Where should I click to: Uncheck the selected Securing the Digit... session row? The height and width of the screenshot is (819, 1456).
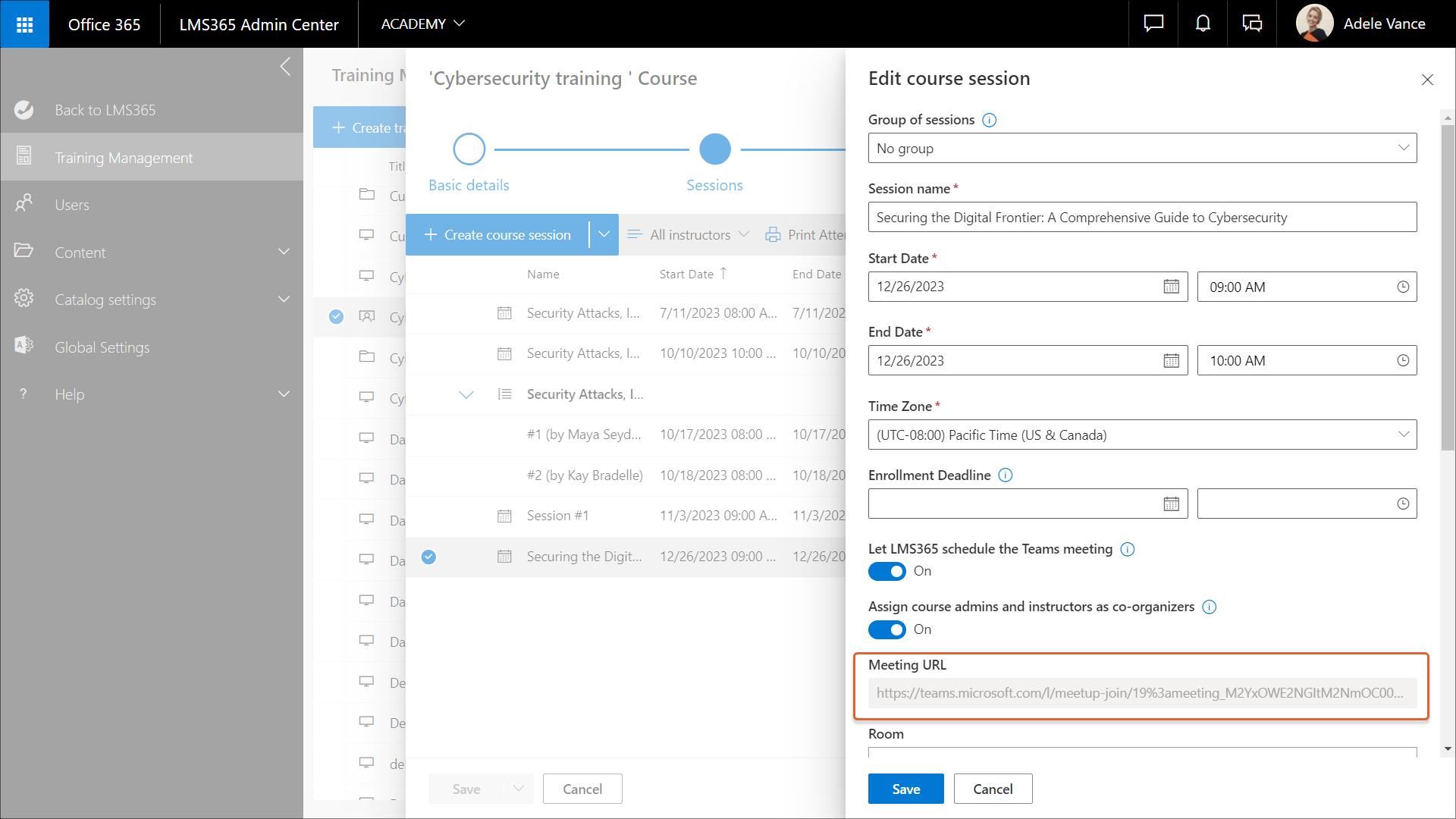(x=428, y=557)
